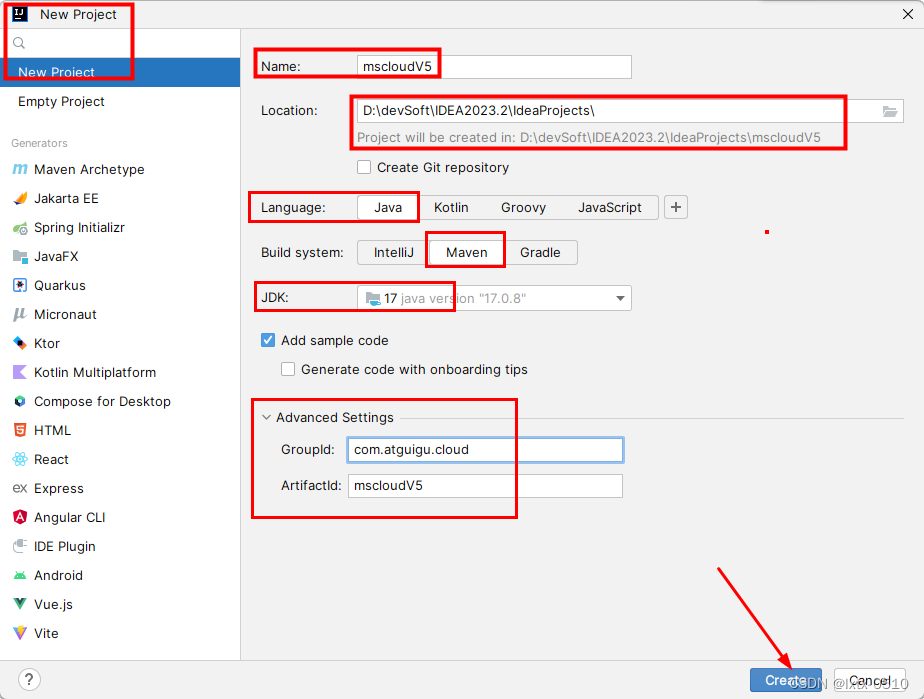The image size is (924, 699).
Task: Click the React atom icon
Action: 20,459
